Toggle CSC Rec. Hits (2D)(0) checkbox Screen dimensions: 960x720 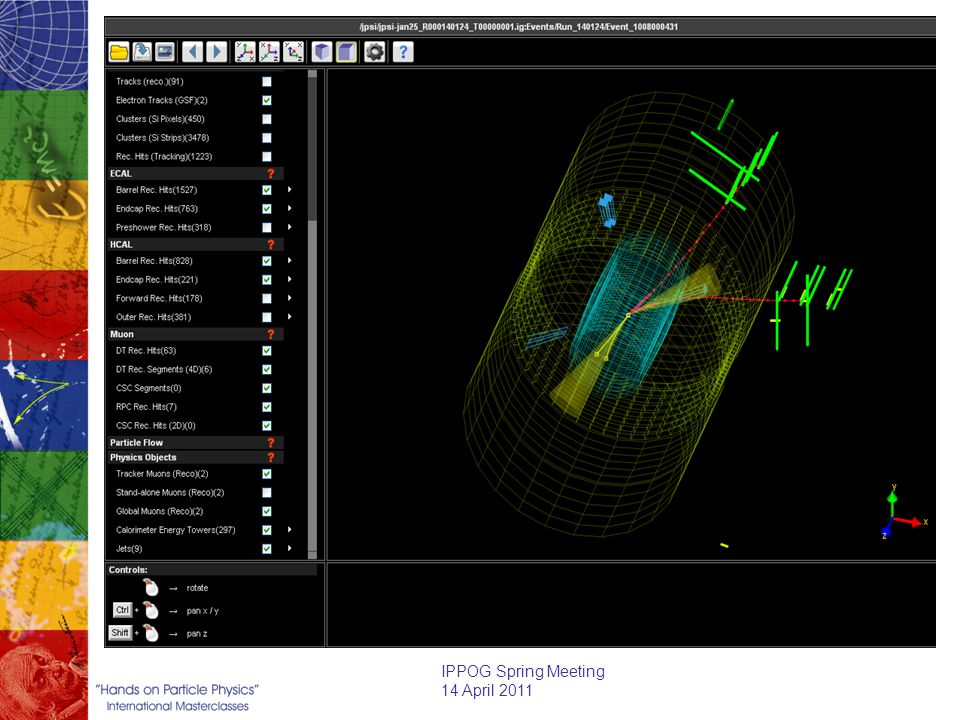(x=267, y=426)
